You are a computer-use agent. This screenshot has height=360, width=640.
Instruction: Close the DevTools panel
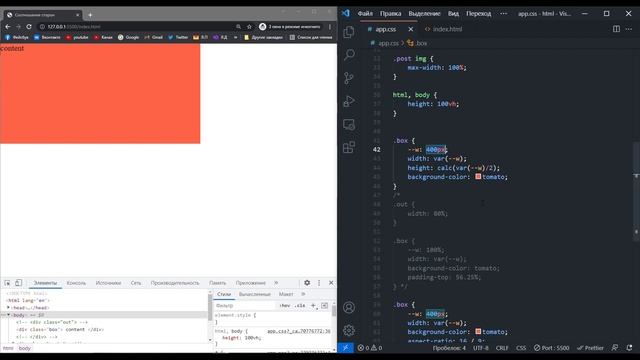(x=331, y=283)
